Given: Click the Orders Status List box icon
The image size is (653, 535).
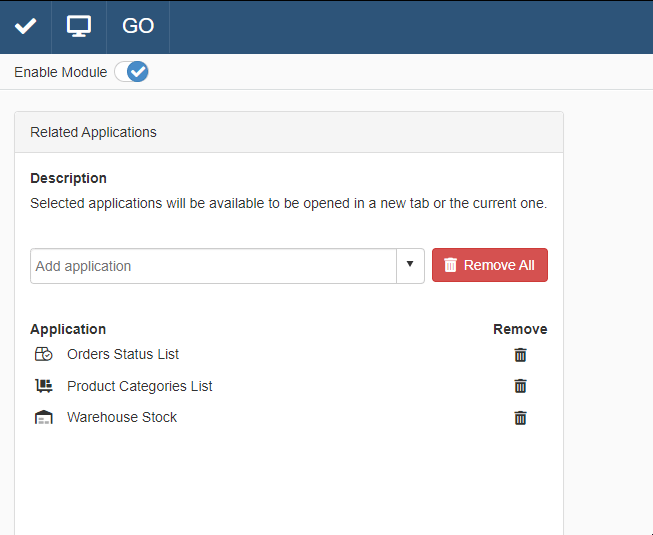Looking at the screenshot, I should (x=43, y=354).
